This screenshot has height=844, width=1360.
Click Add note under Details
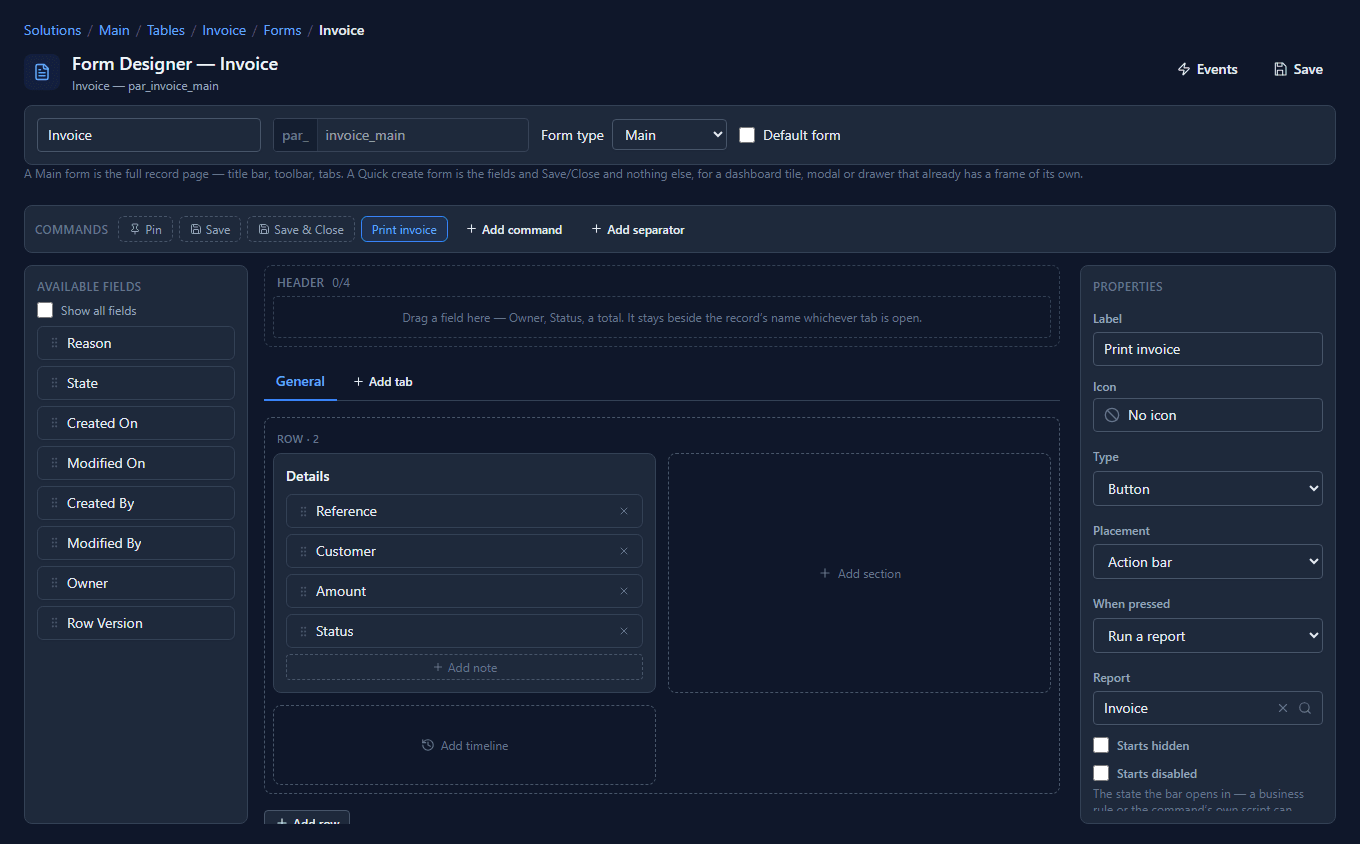click(465, 667)
